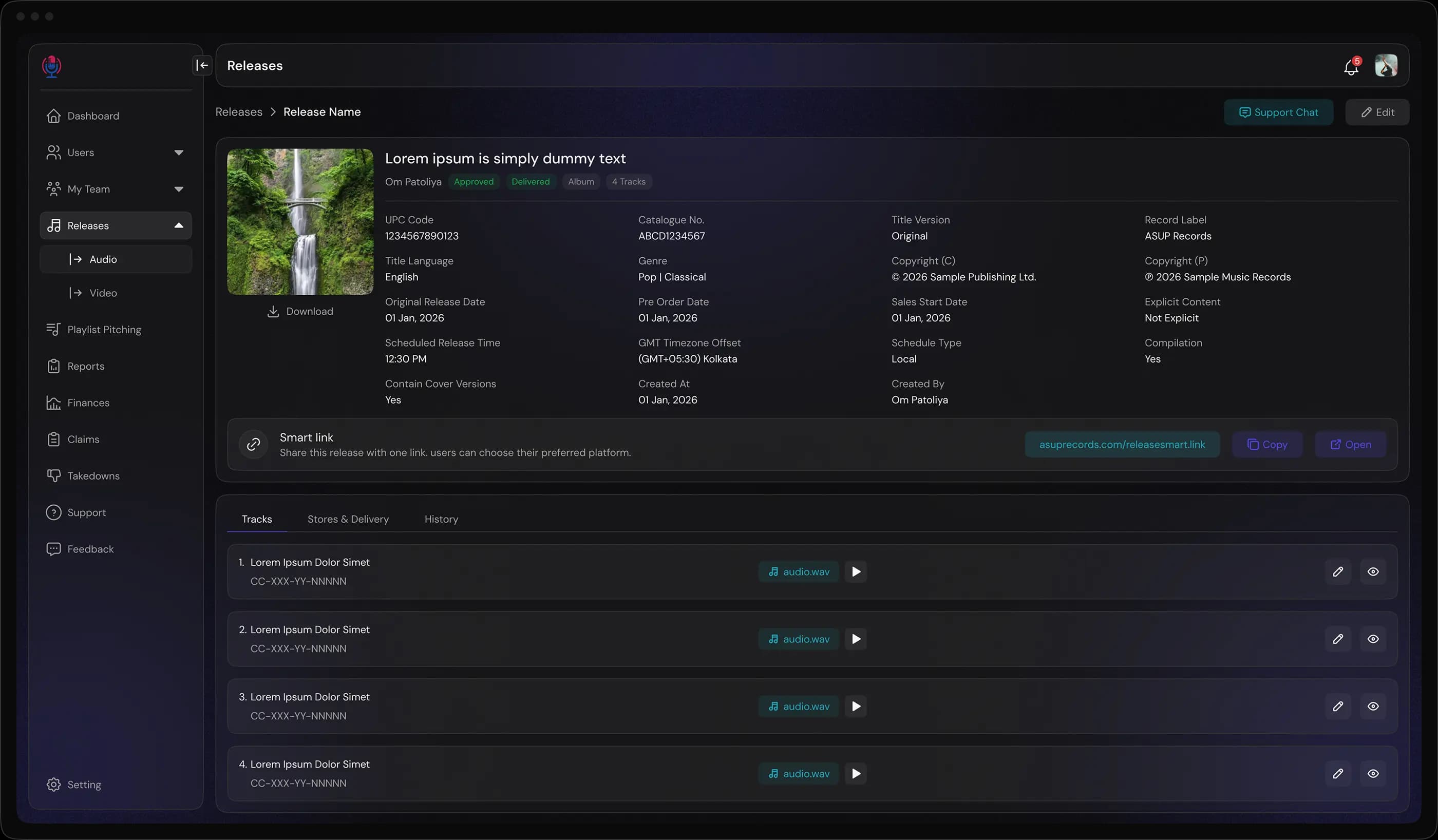Open Feedback in sidebar
The width and height of the screenshot is (1438, 840).
116,548
